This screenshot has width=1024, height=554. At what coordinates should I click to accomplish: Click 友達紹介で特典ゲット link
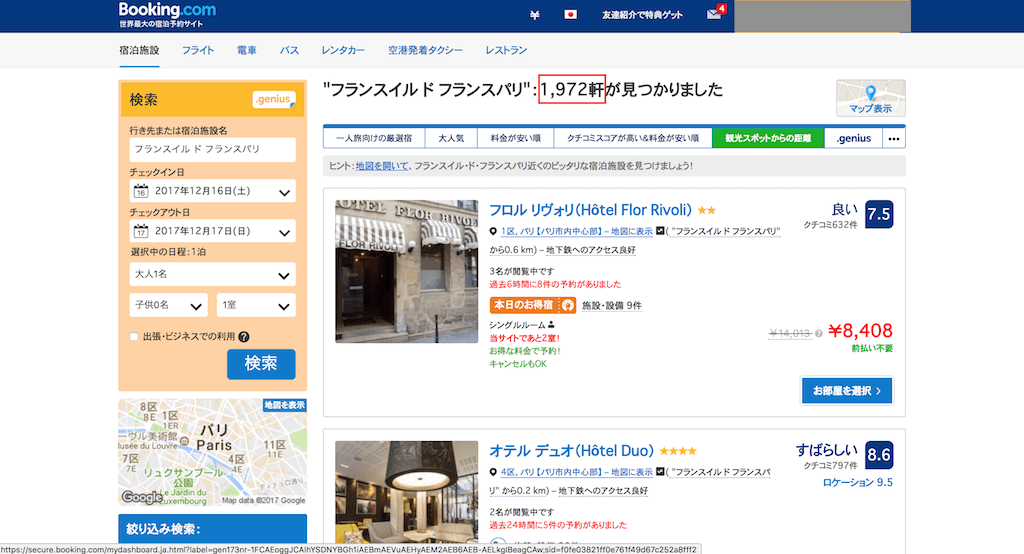point(642,14)
